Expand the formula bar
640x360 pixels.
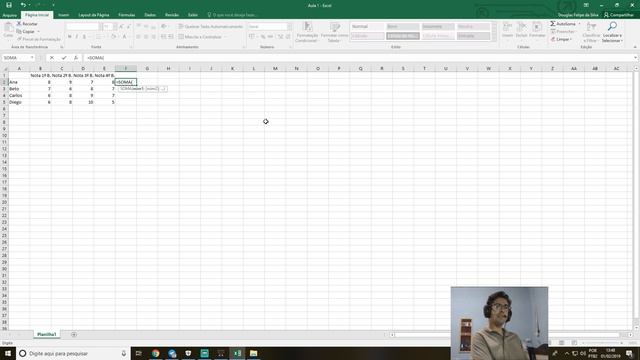click(636, 58)
